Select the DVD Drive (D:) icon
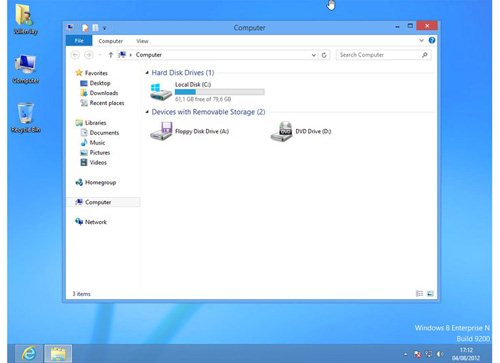500x363 pixels. pos(282,131)
